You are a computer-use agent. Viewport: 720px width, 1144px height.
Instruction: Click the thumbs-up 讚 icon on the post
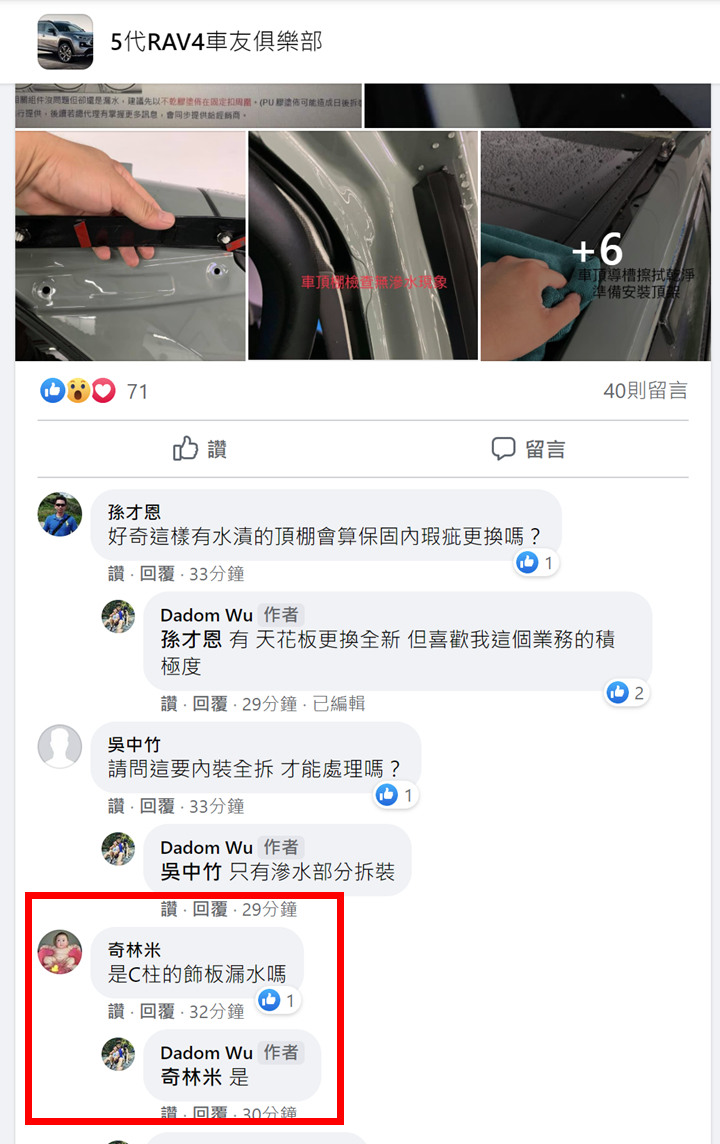click(x=185, y=448)
